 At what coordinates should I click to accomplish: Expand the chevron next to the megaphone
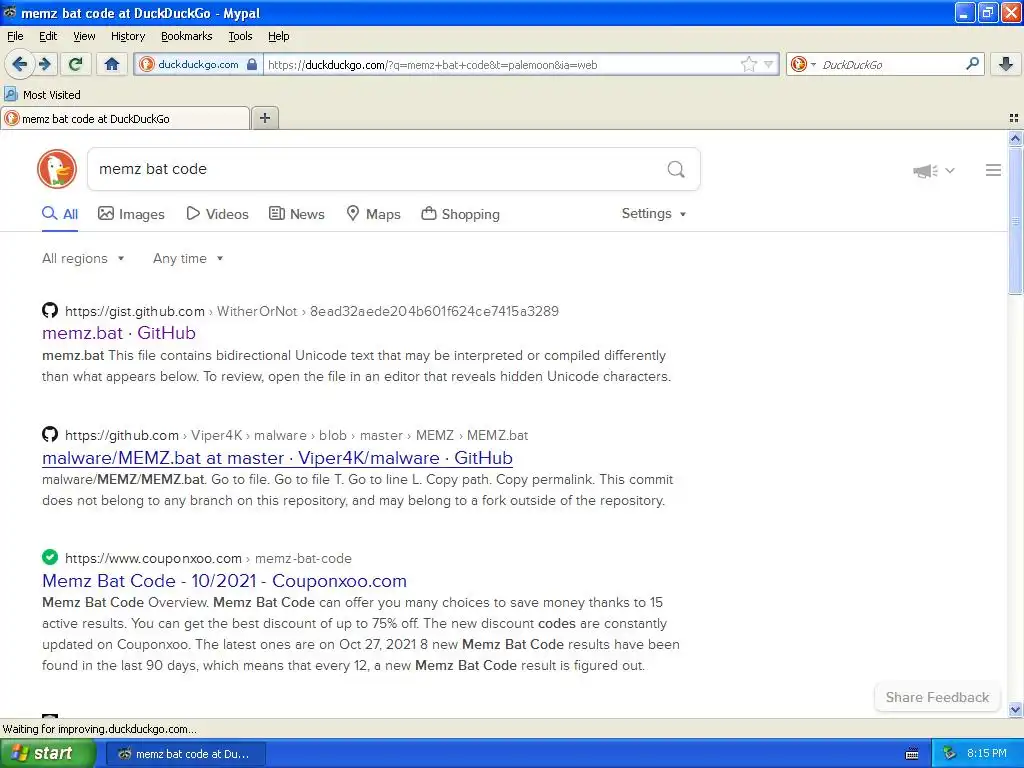(950, 170)
